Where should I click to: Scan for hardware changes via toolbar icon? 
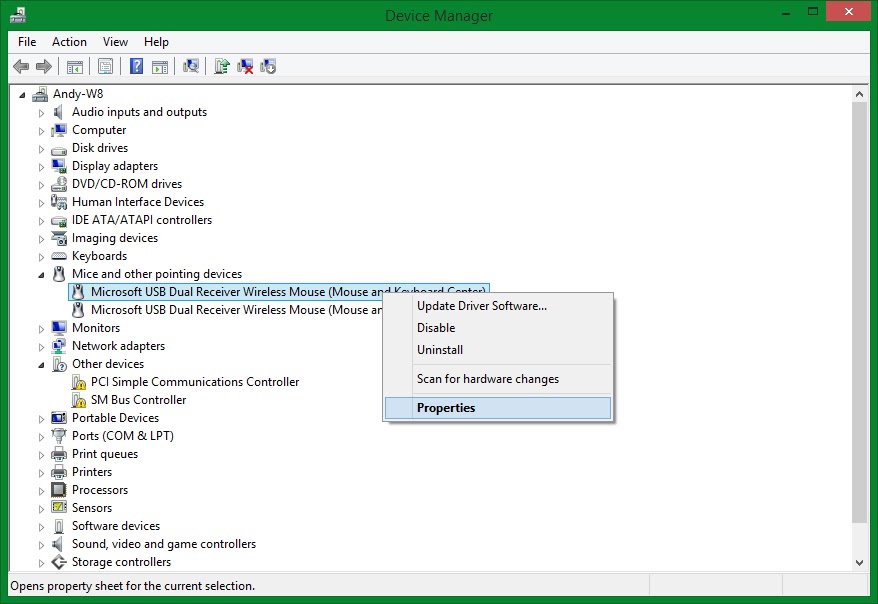(190, 66)
